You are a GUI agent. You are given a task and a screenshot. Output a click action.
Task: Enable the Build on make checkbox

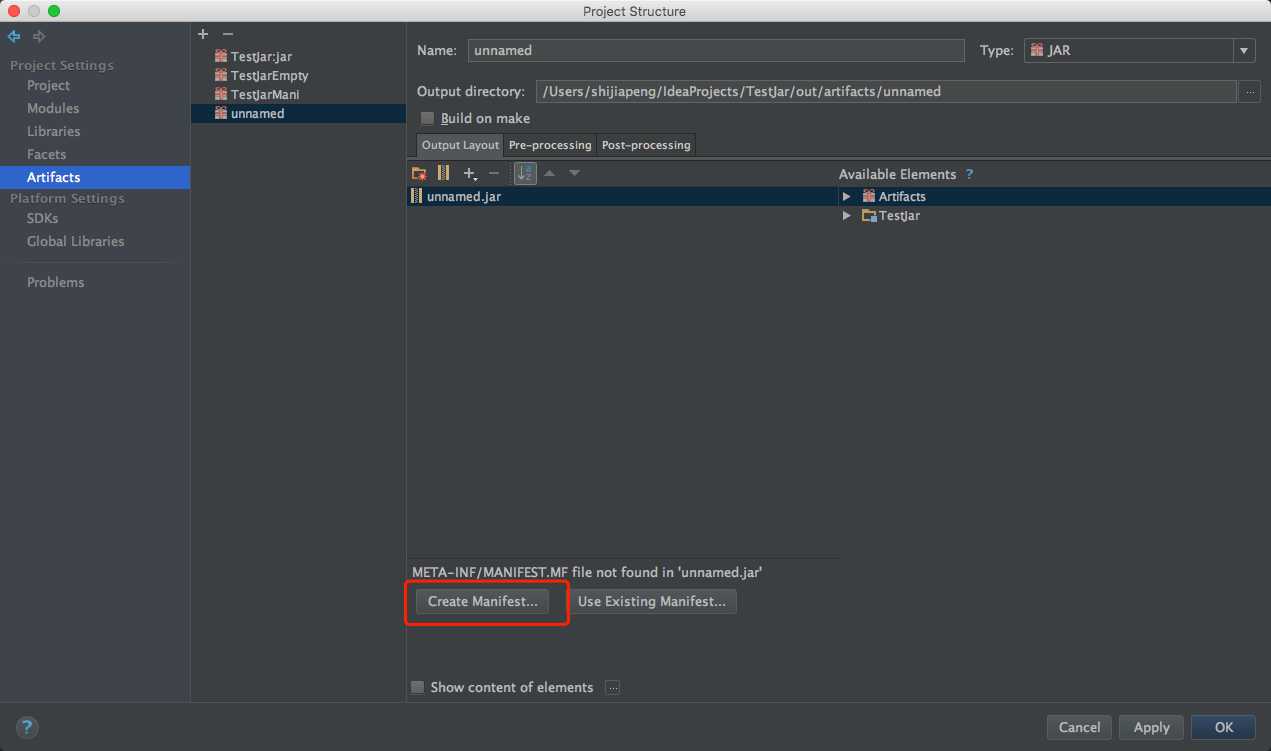[x=427, y=118]
